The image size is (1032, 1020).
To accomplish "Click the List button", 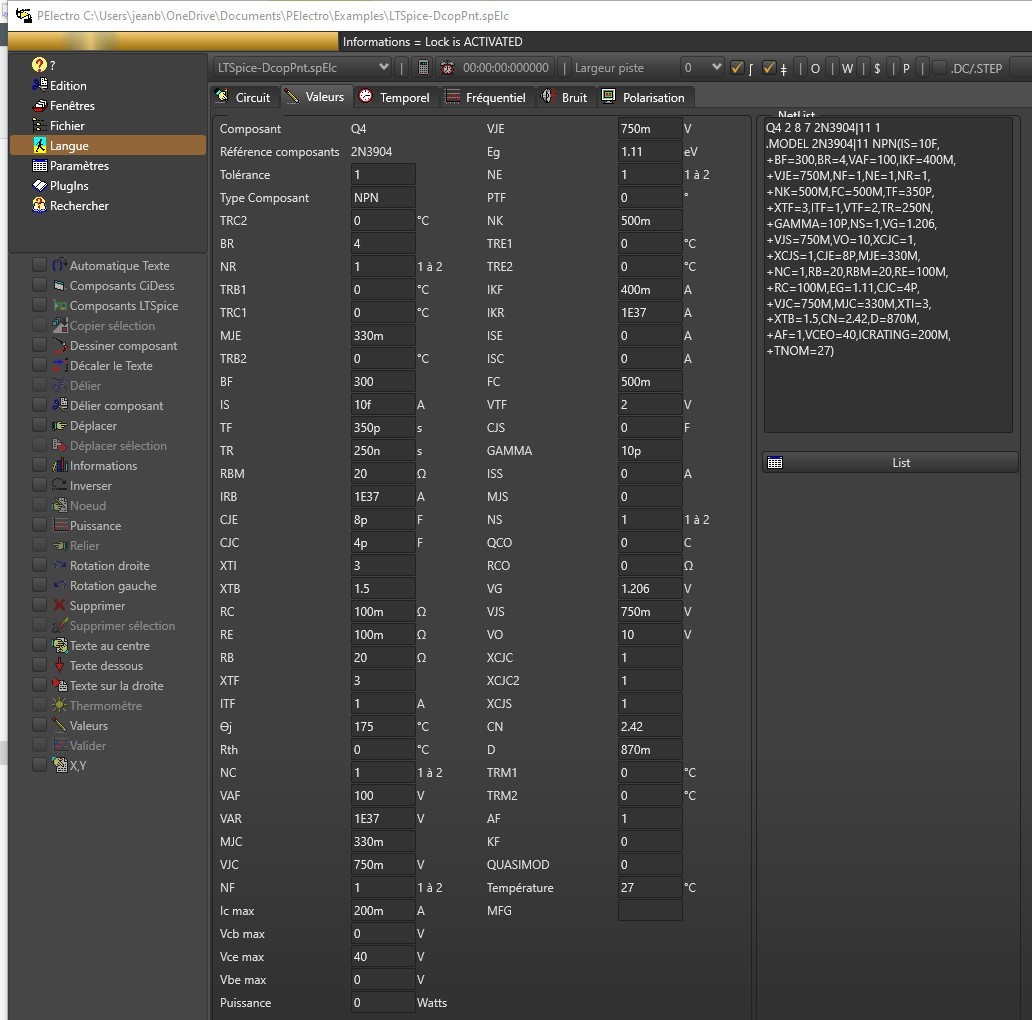I will point(890,463).
